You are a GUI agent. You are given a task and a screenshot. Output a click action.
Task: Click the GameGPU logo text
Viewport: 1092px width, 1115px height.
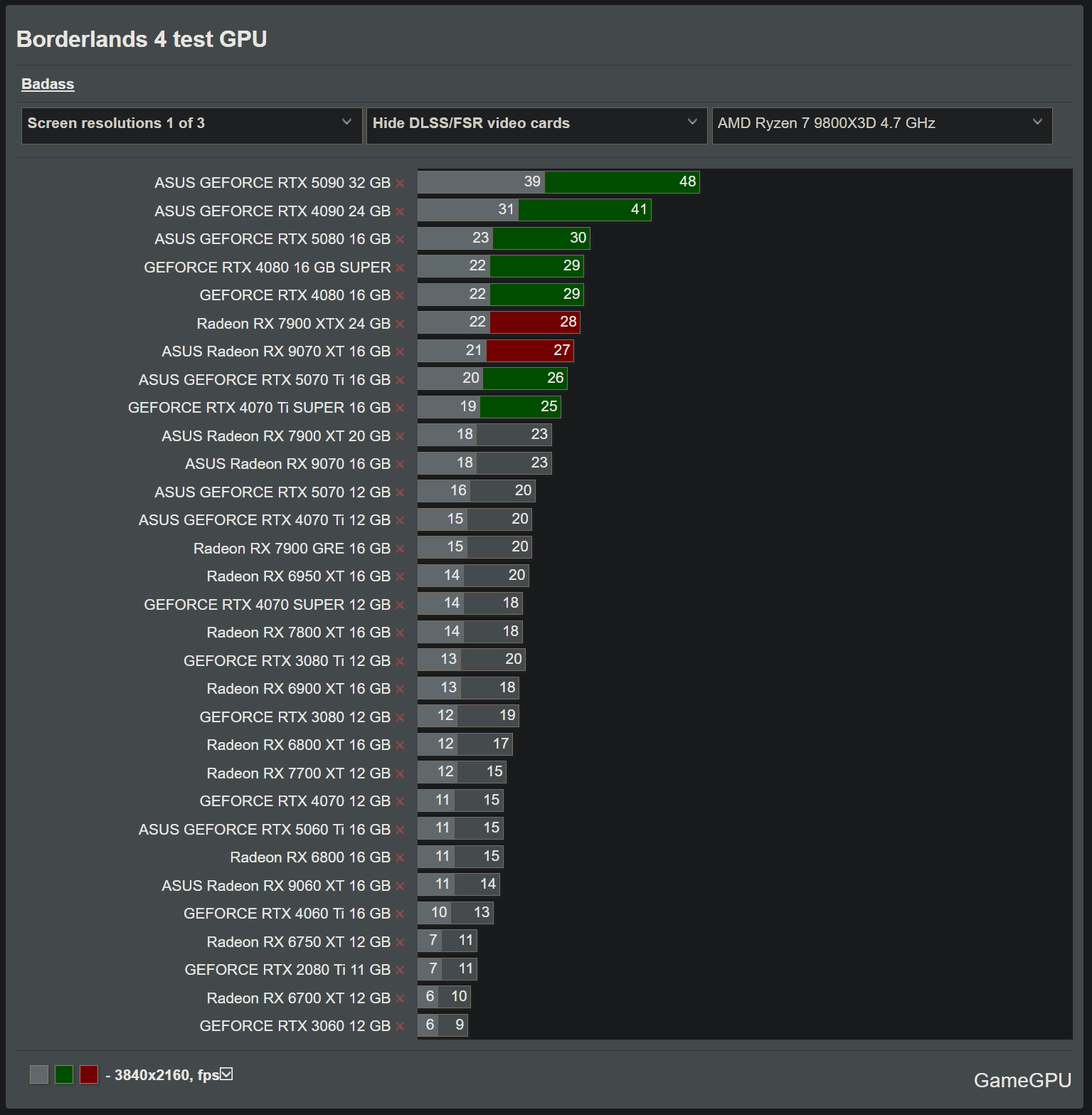[1022, 1080]
